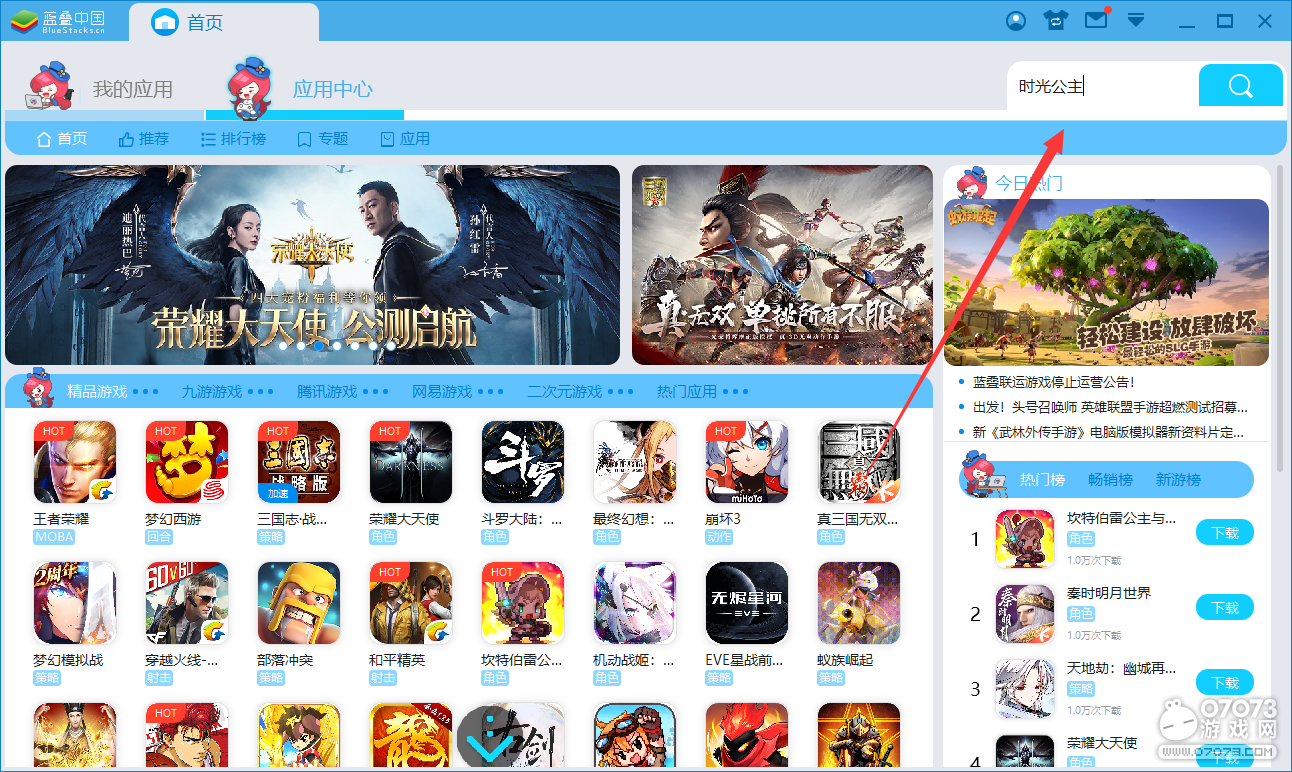This screenshot has width=1292, height=772.
Task: Click the blue download arrow floating button
Action: [487, 736]
